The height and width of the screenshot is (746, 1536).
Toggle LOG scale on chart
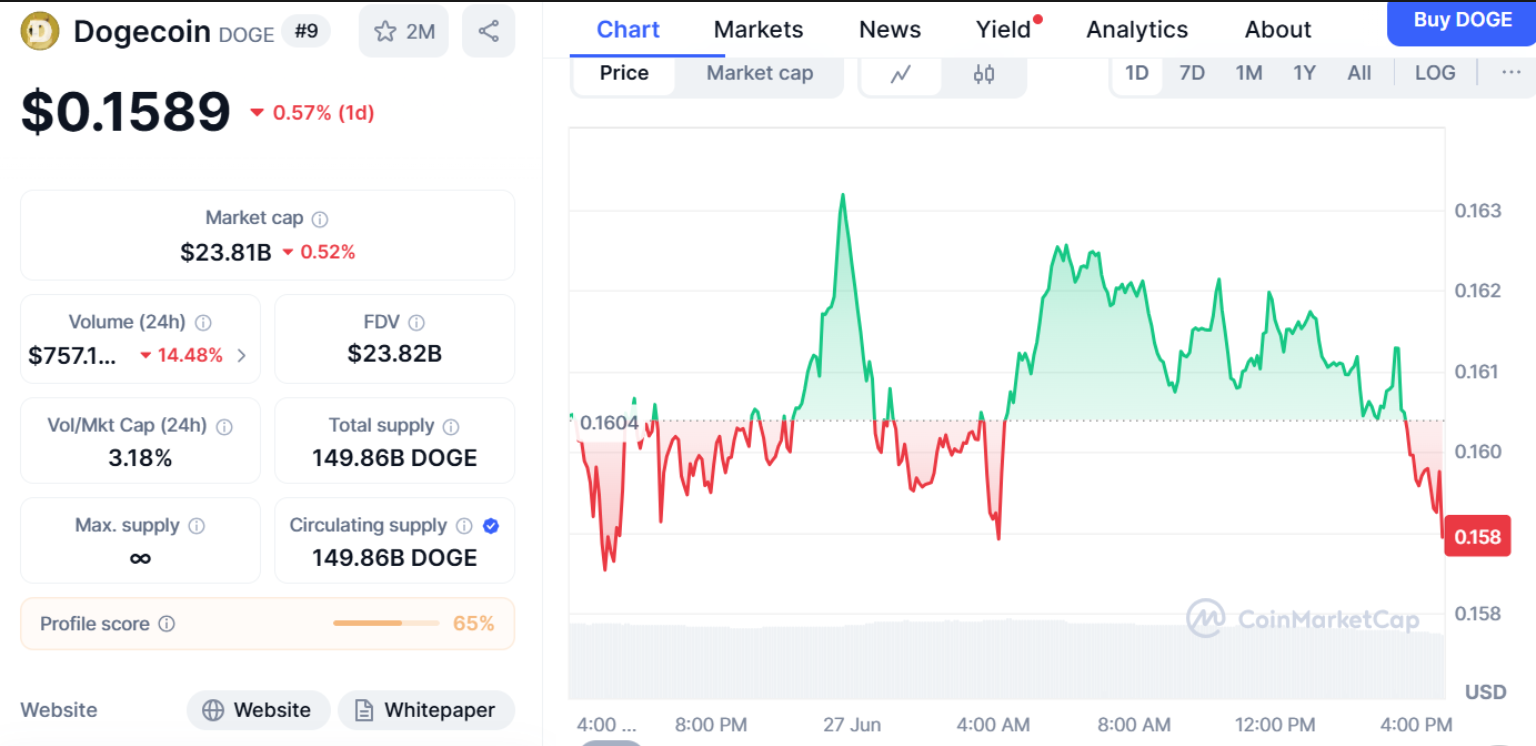click(x=1435, y=73)
